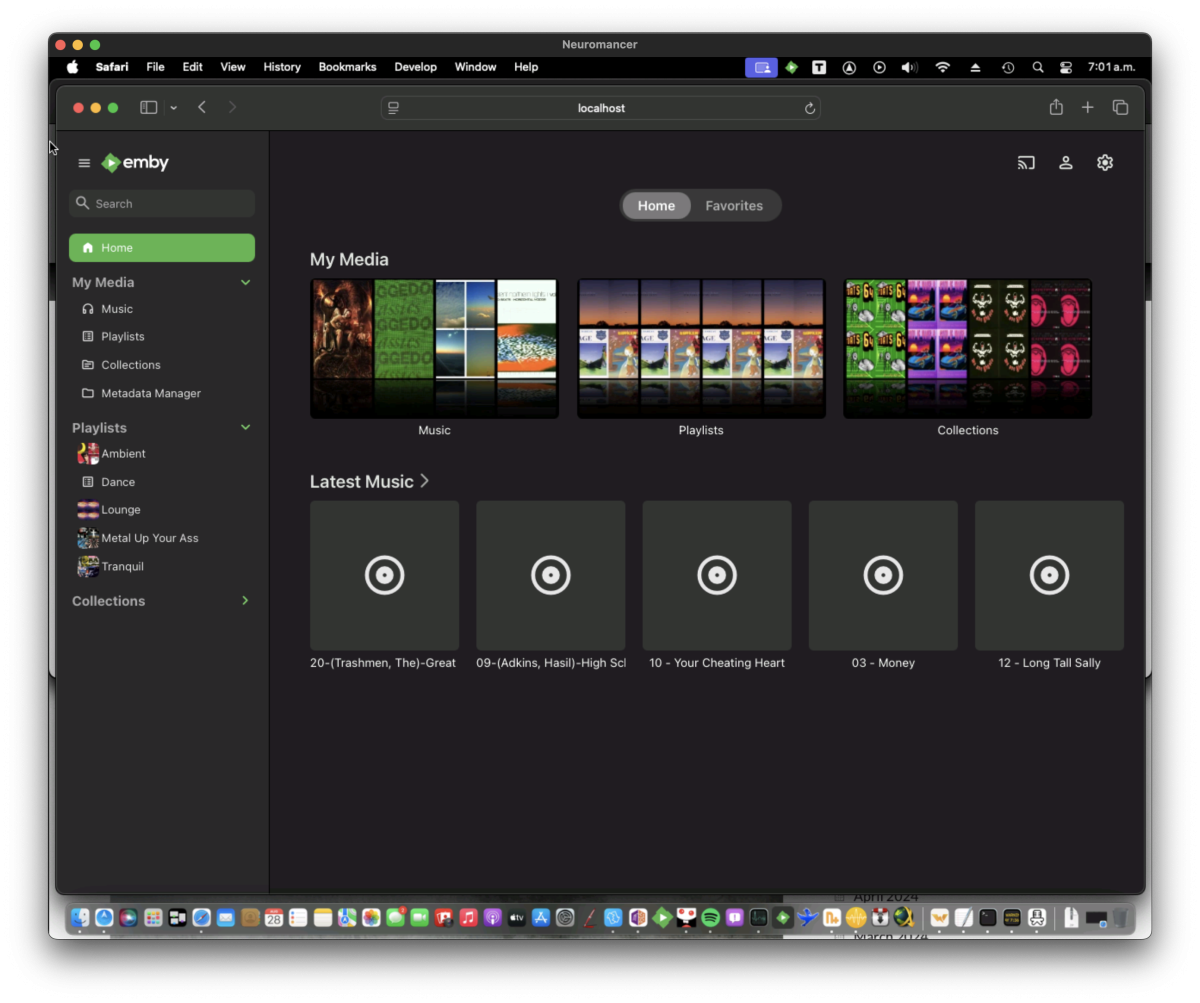
Task: Click the Safari share icon
Action: coord(1056,107)
